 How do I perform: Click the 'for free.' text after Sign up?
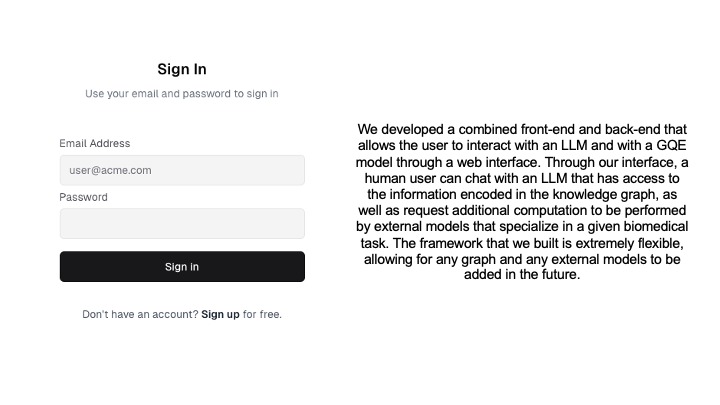[x=262, y=315]
